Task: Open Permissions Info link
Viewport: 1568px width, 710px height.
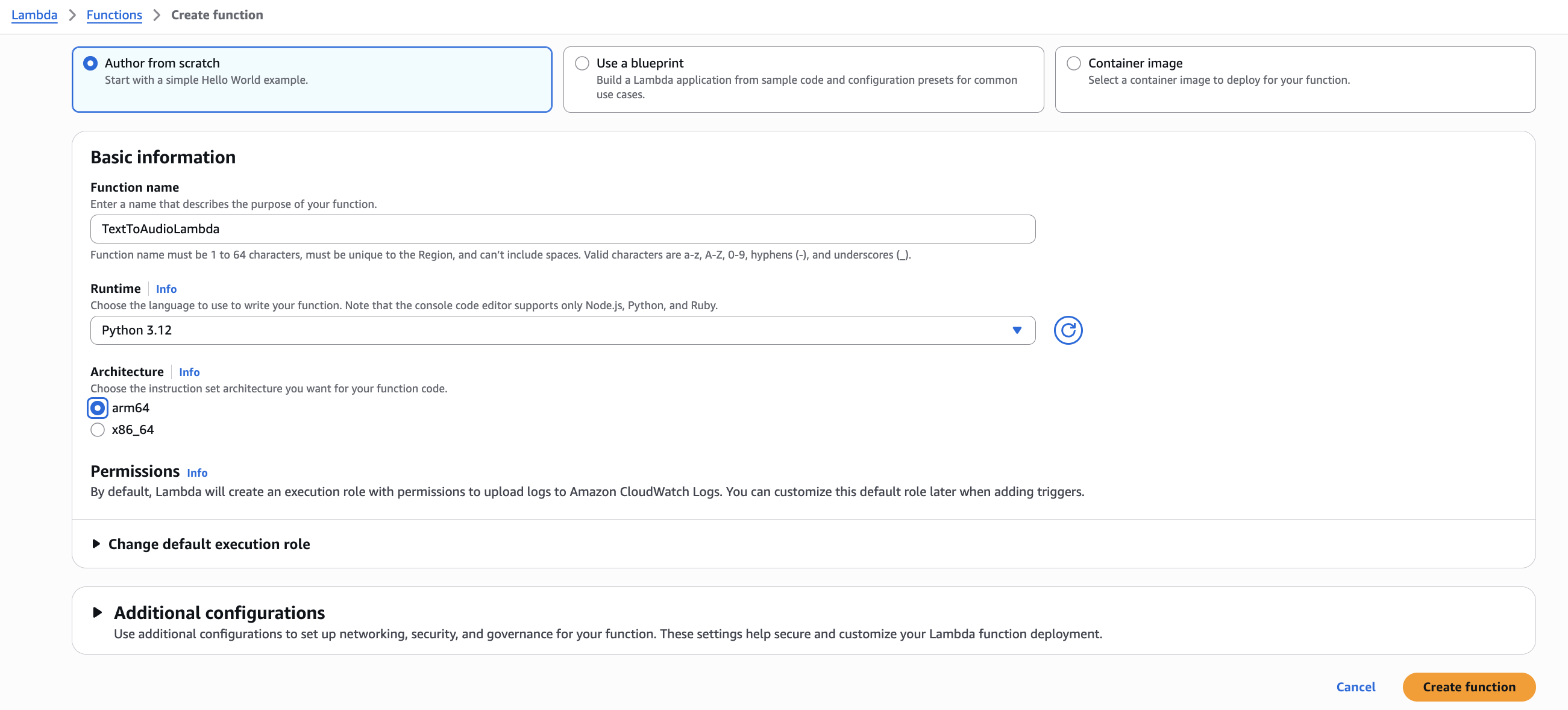Action: point(197,473)
